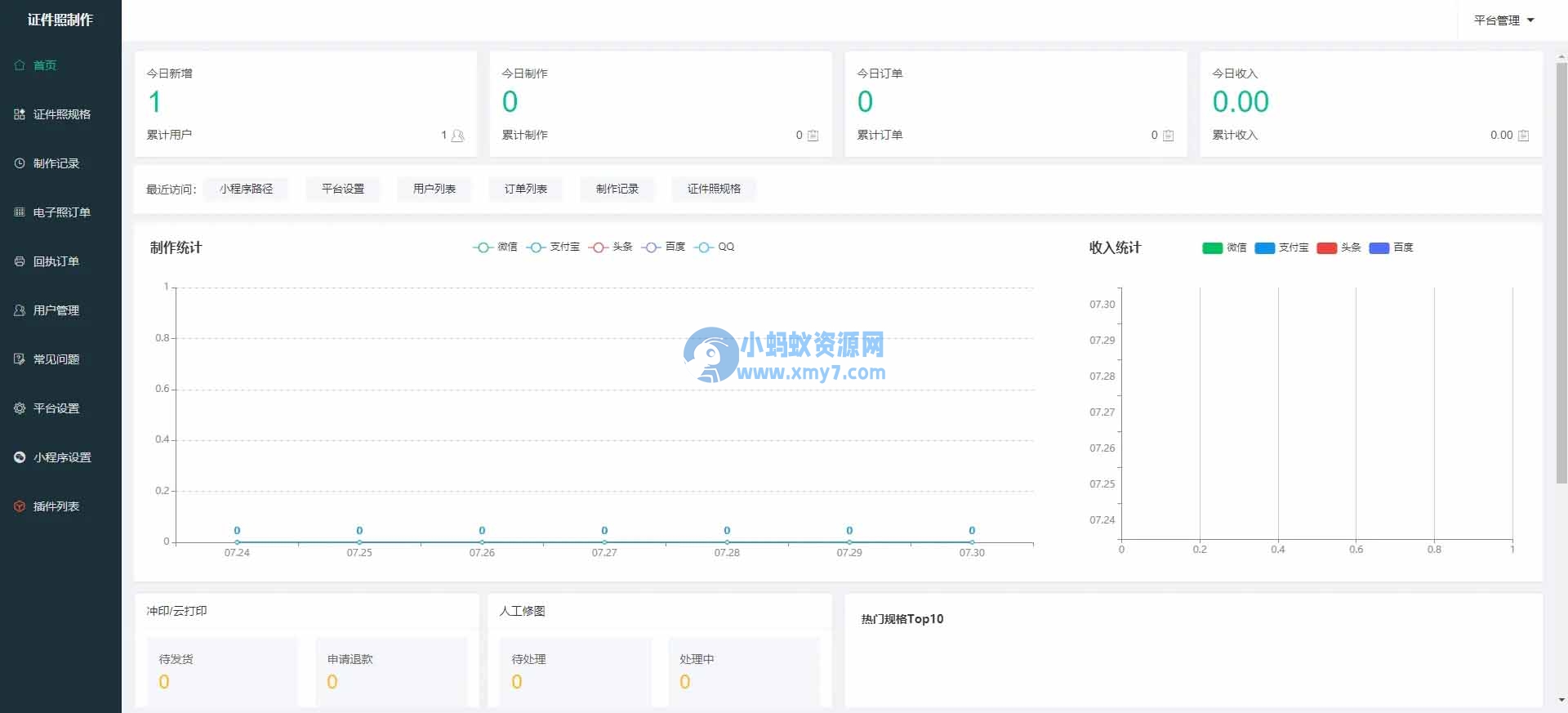The width and height of the screenshot is (1568, 713).
Task: Toggle red 头条 swatch in 收入统计 legend
Action: [1326, 247]
